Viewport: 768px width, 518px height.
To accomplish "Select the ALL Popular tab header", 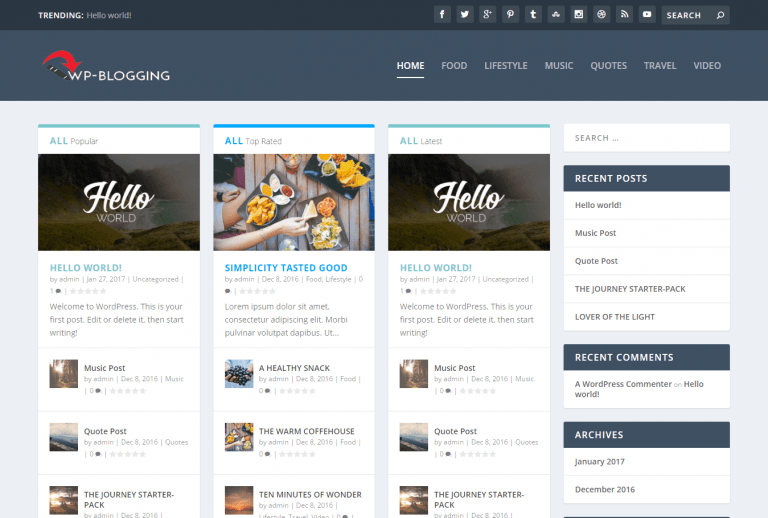I will pyautogui.click(x=74, y=141).
